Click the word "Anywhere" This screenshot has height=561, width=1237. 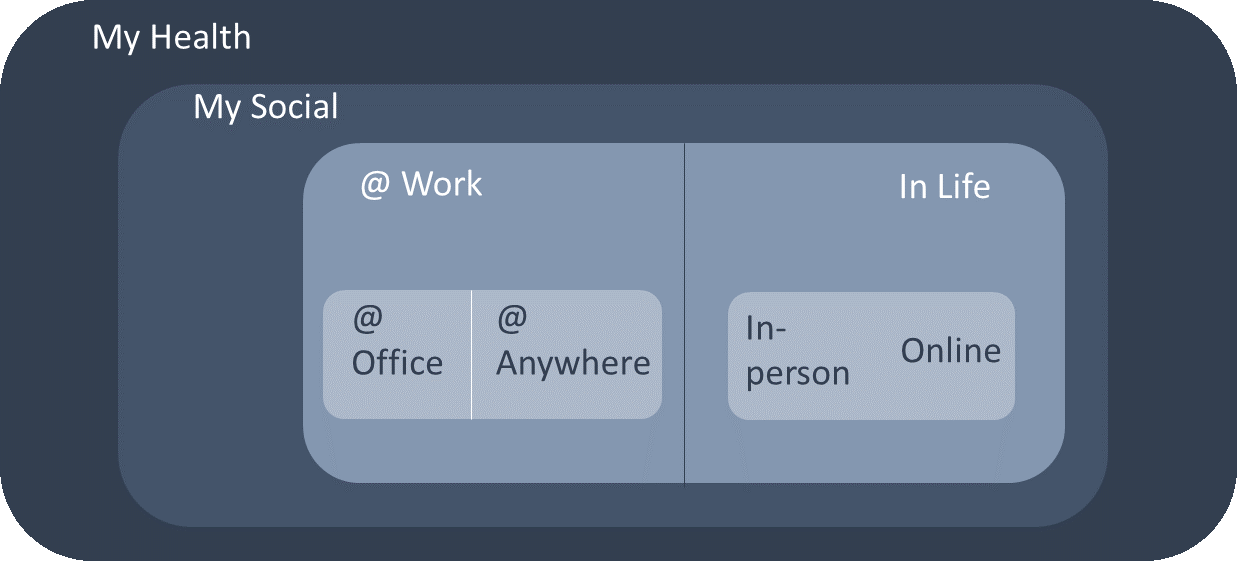[x=573, y=363]
